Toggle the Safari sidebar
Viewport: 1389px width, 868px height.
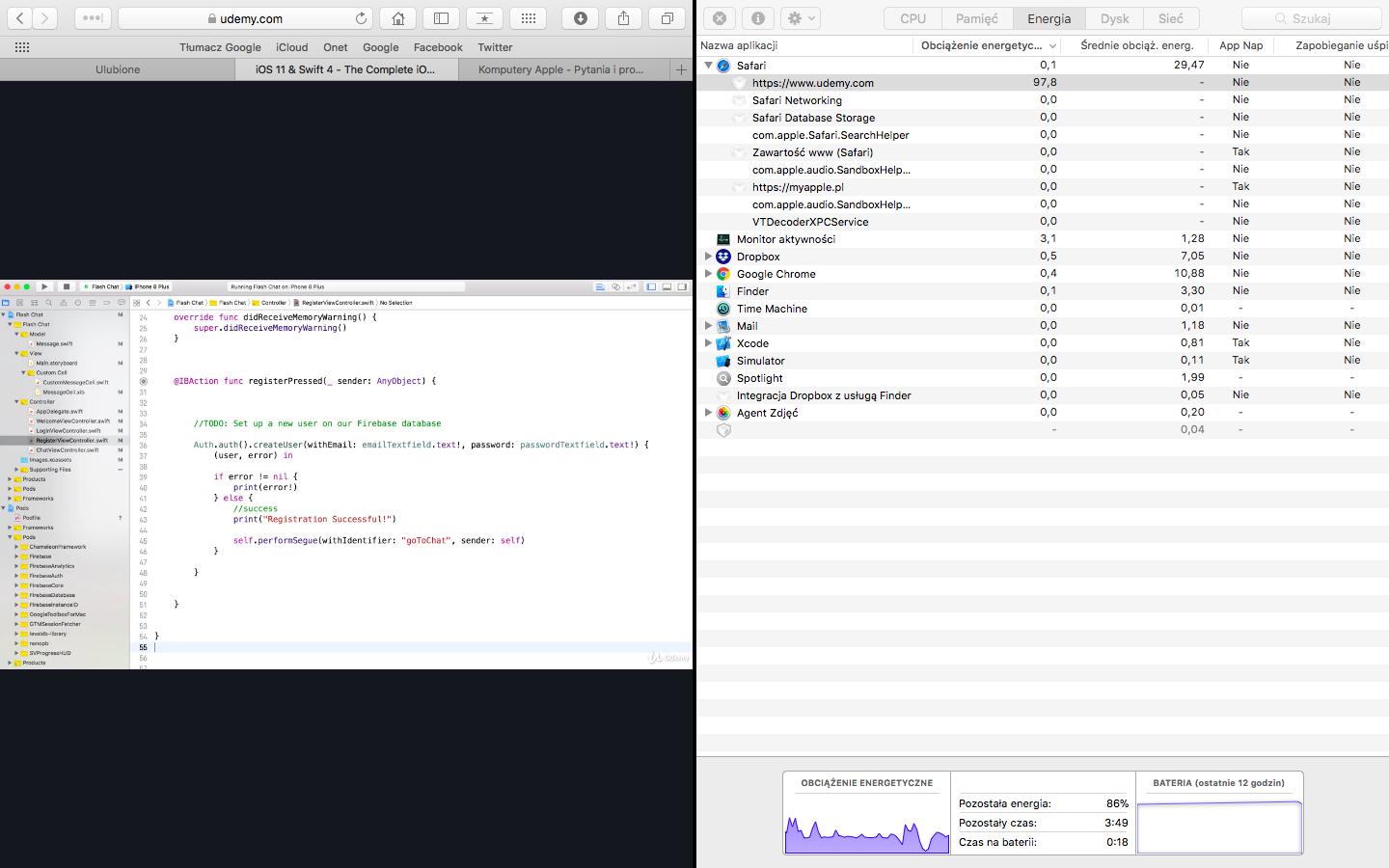coord(441,18)
